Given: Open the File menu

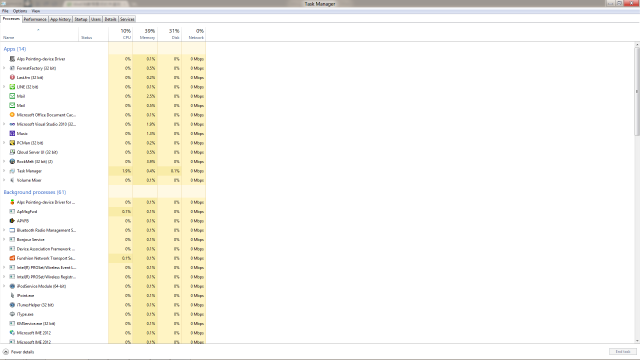Looking at the screenshot, I should (5, 11).
